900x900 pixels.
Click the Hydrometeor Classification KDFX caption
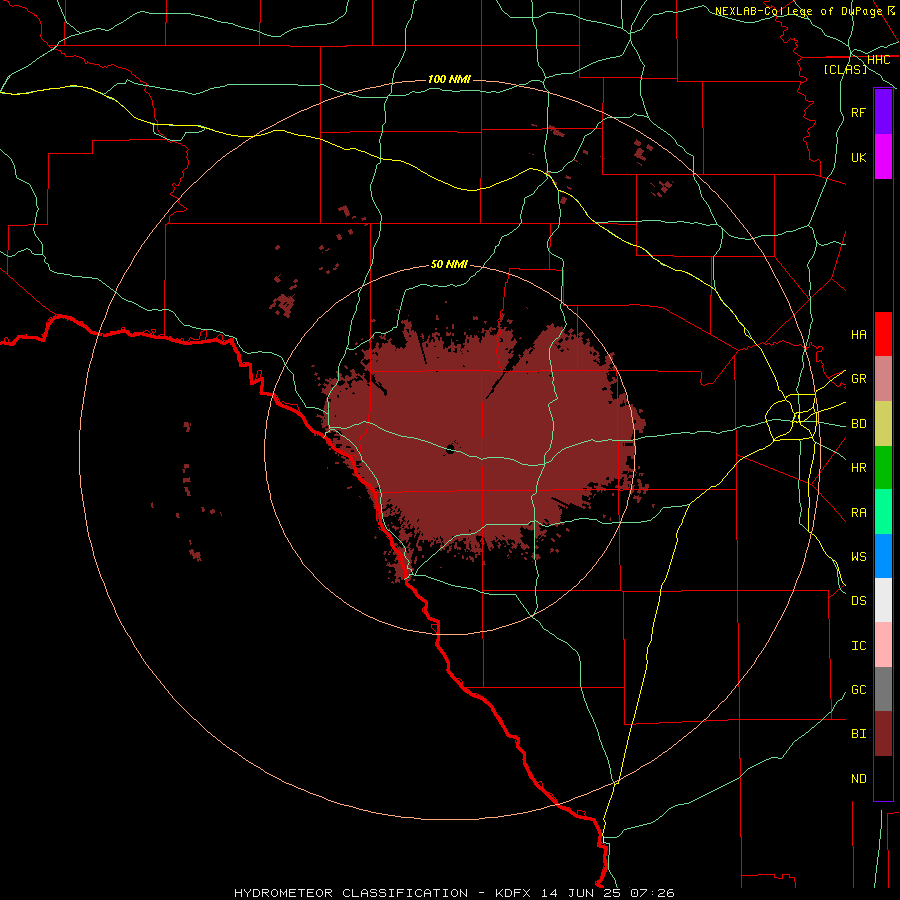coord(454,893)
